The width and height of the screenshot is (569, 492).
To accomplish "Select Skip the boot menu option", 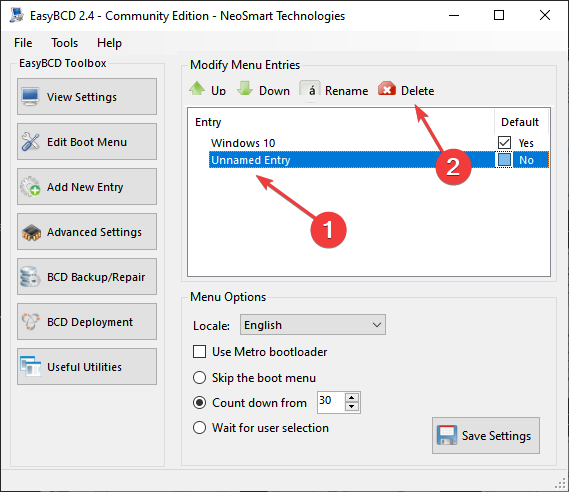I will click(x=199, y=378).
